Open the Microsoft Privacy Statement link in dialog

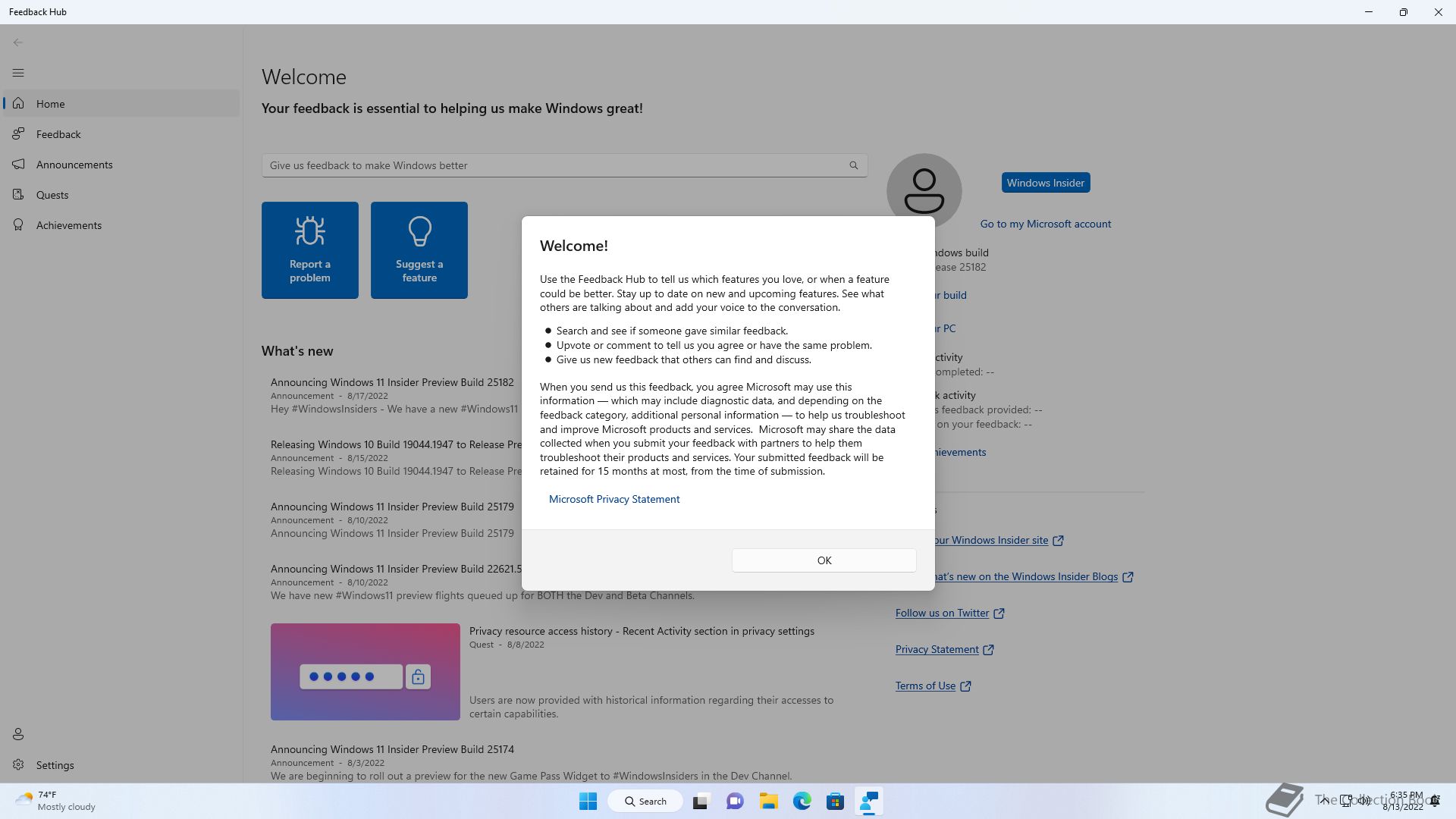[614, 499]
